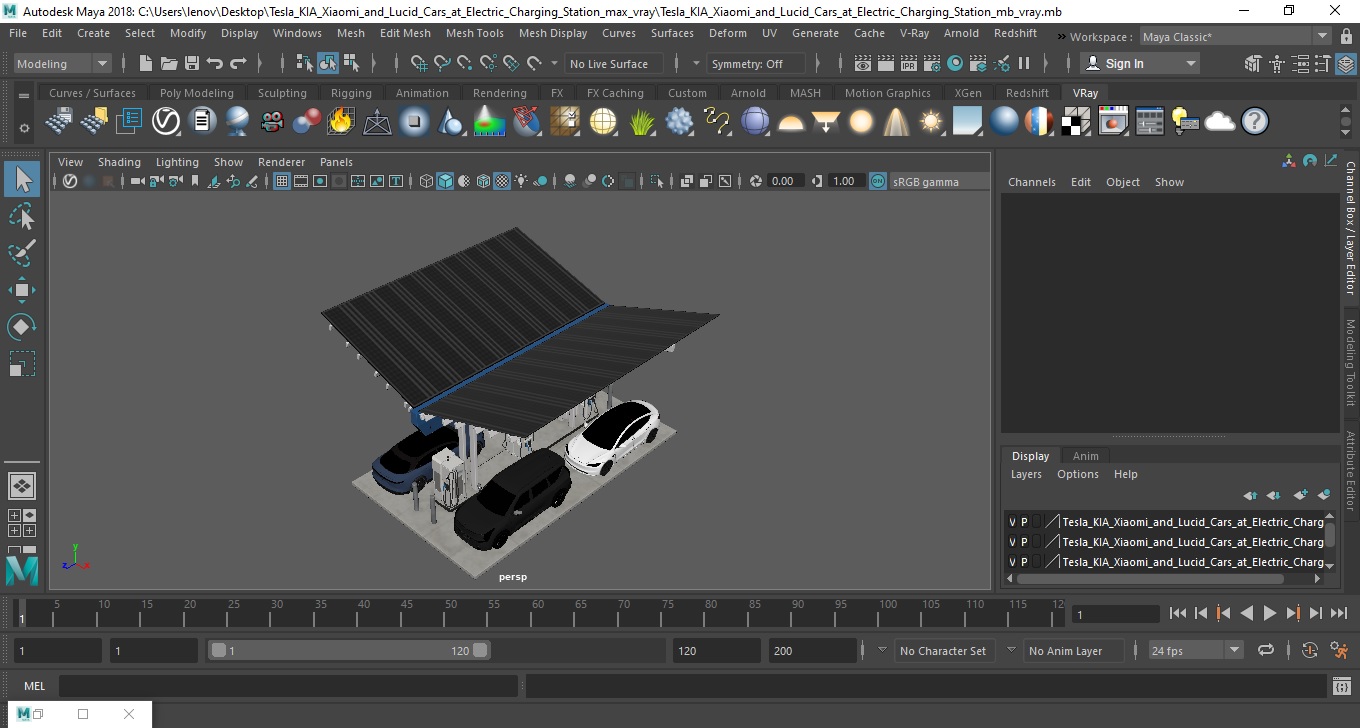Open the Workspace Maya Classic dropdown
The height and width of the screenshot is (728, 1360).
point(1236,37)
